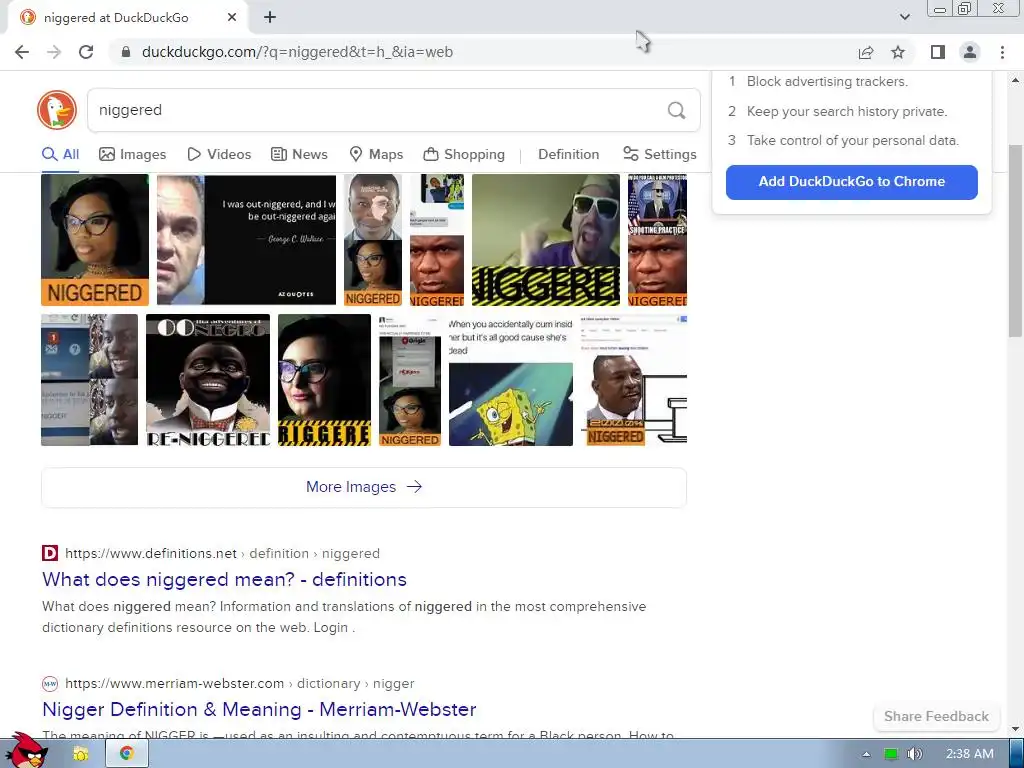The width and height of the screenshot is (1024, 768).
Task: Click 'Block advertising trackers.' text
Action: pos(827,82)
